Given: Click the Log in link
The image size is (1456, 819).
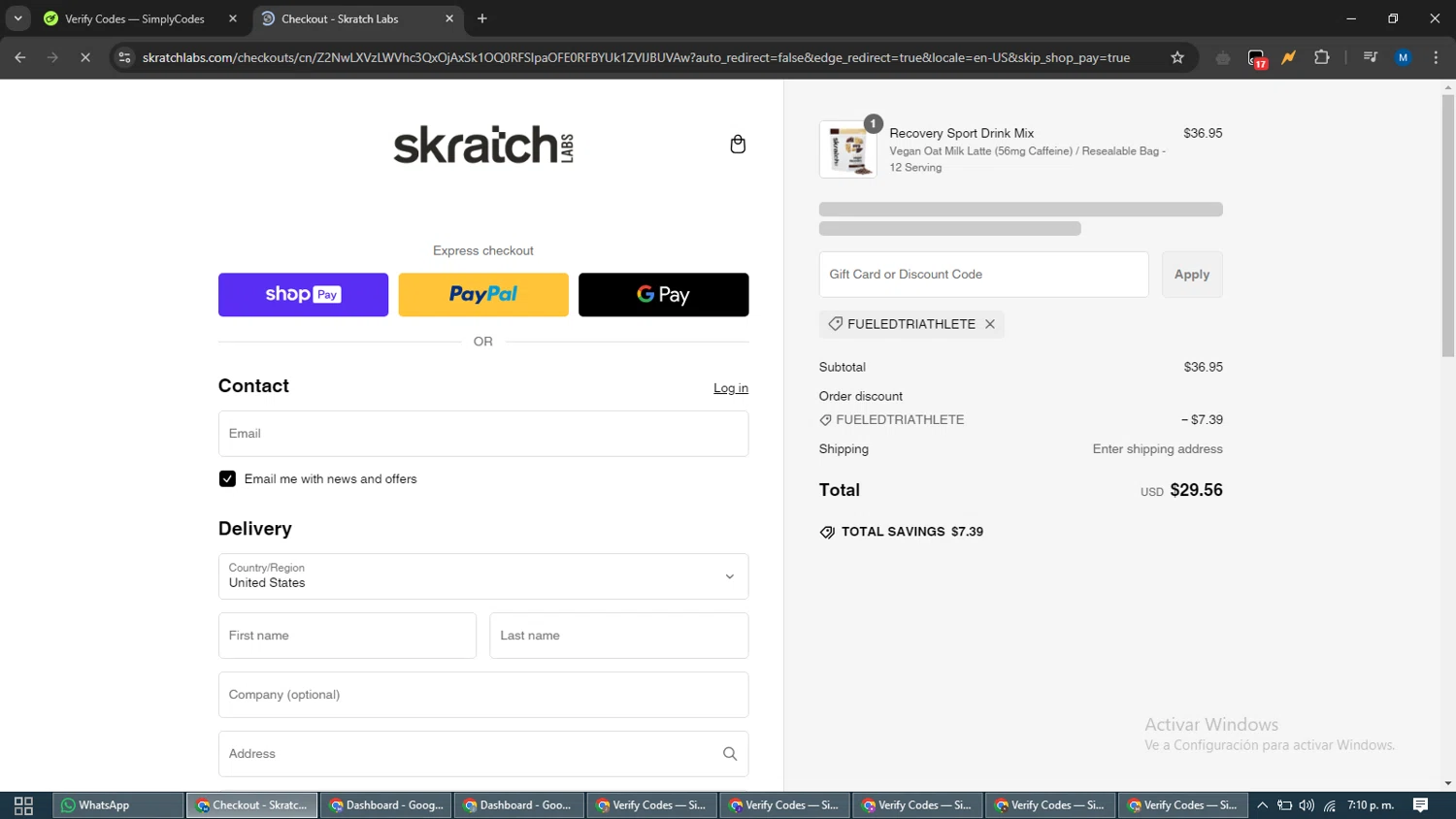Looking at the screenshot, I should click(731, 388).
